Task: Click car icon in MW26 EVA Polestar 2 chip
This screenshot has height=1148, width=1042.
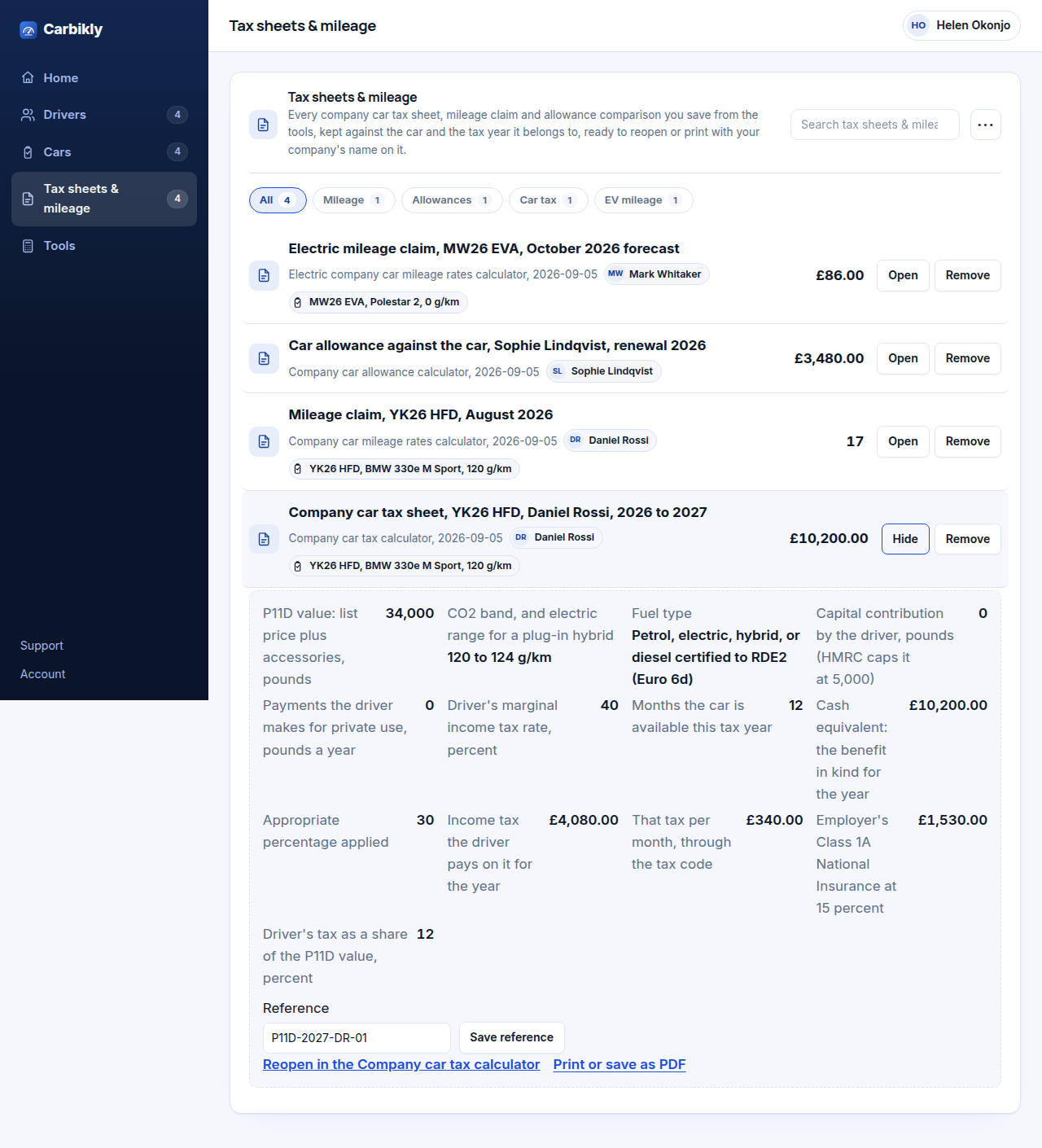Action: pos(298,302)
